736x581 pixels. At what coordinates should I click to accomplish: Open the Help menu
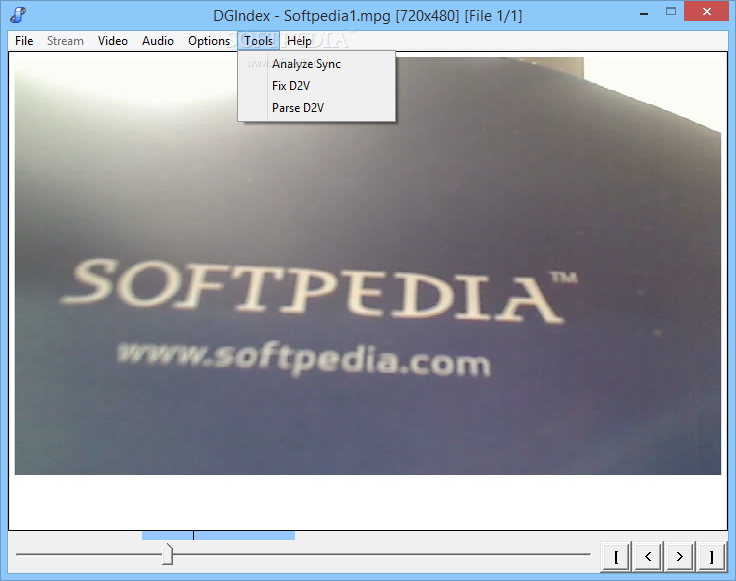(299, 41)
